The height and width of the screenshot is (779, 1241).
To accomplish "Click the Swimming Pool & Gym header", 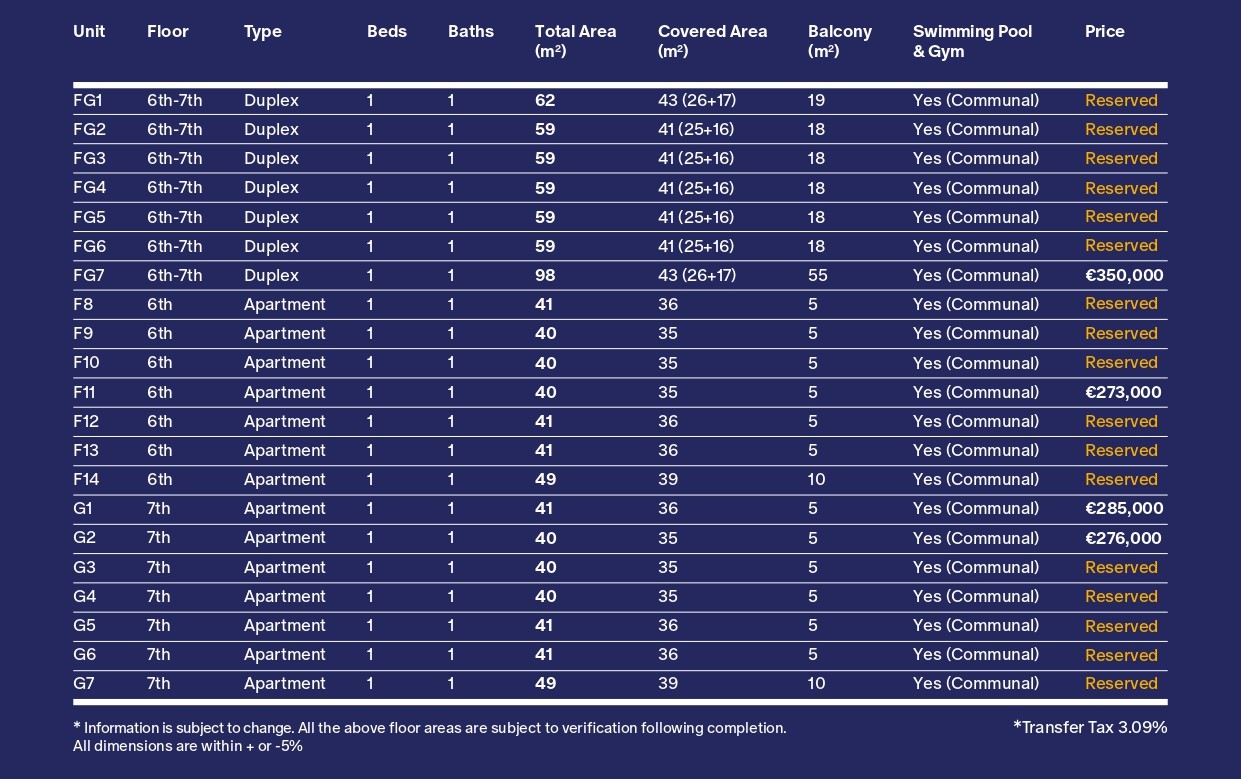I will (x=972, y=41).
